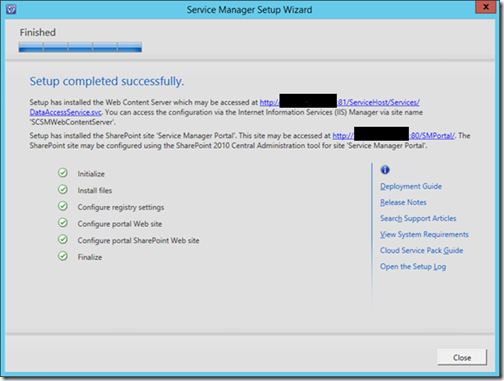Image resolution: width=504 pixels, height=381 pixels.
Task: Open the Cloud Service Pack Guide link
Action: (421, 250)
